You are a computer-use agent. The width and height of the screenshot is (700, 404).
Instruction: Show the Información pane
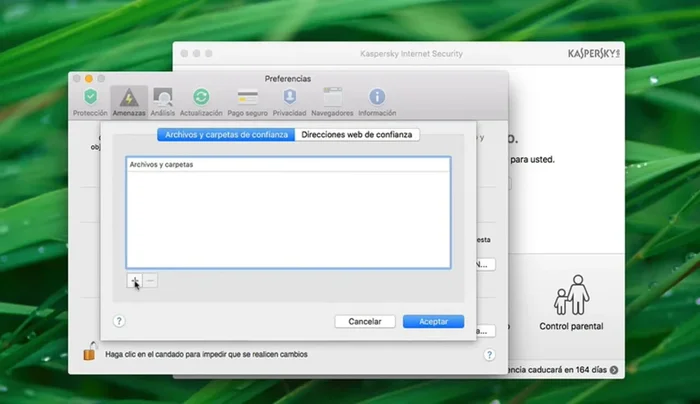point(377,98)
